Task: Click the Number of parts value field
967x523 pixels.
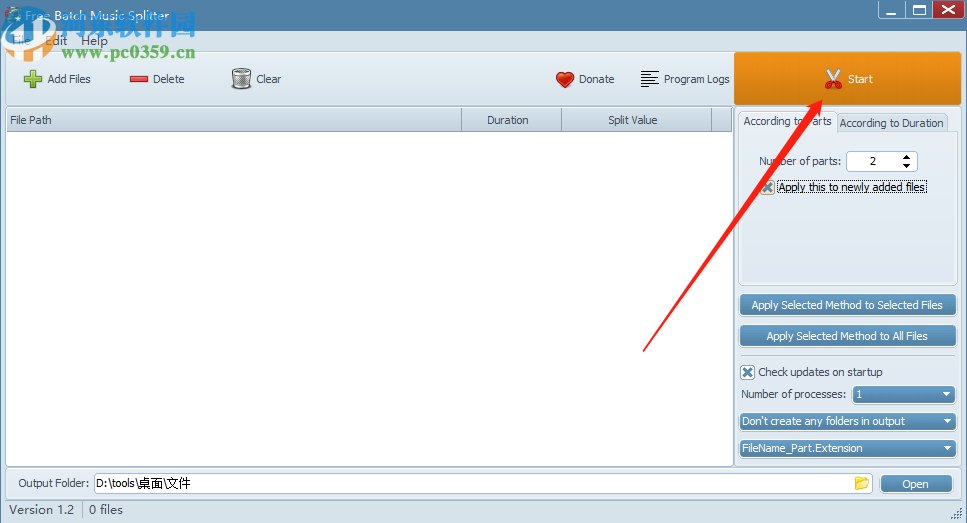Action: (873, 161)
